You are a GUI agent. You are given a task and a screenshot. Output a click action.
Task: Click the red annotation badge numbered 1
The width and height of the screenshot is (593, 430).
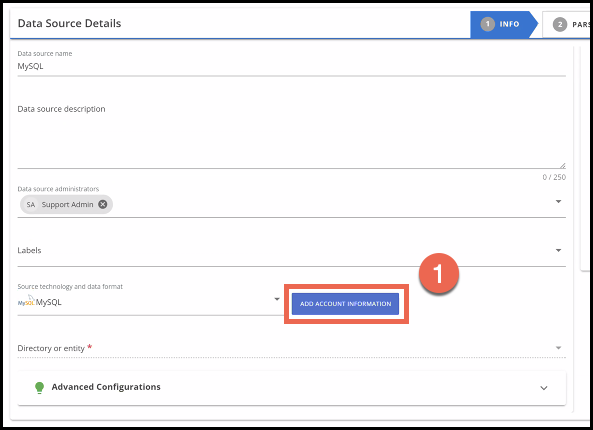pos(439,273)
